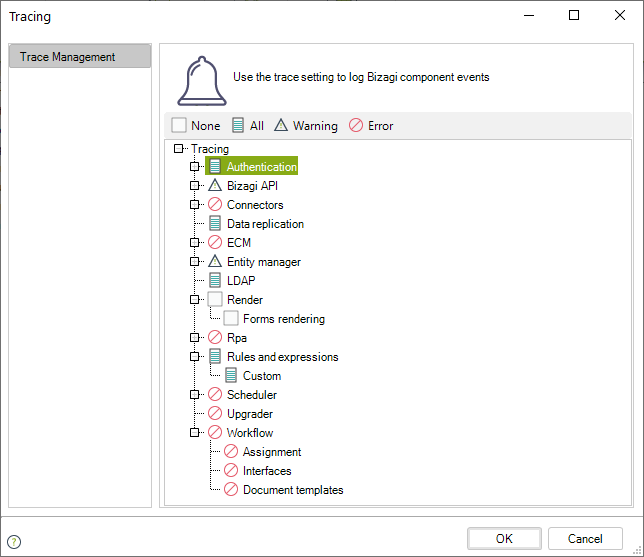Select the Scheduler label
Image resolution: width=644 pixels, height=557 pixels.
click(x=252, y=394)
